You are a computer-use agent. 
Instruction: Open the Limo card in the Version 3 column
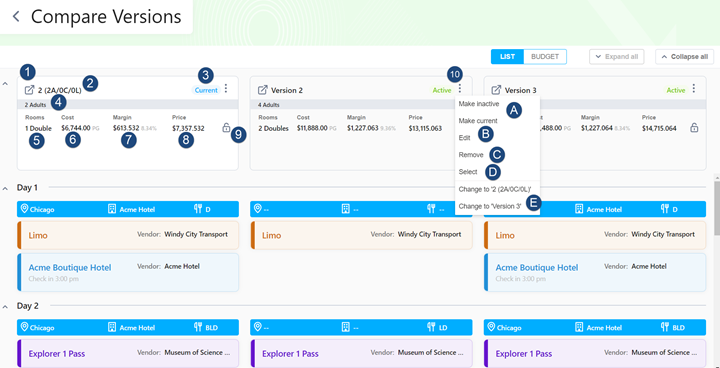(595, 235)
